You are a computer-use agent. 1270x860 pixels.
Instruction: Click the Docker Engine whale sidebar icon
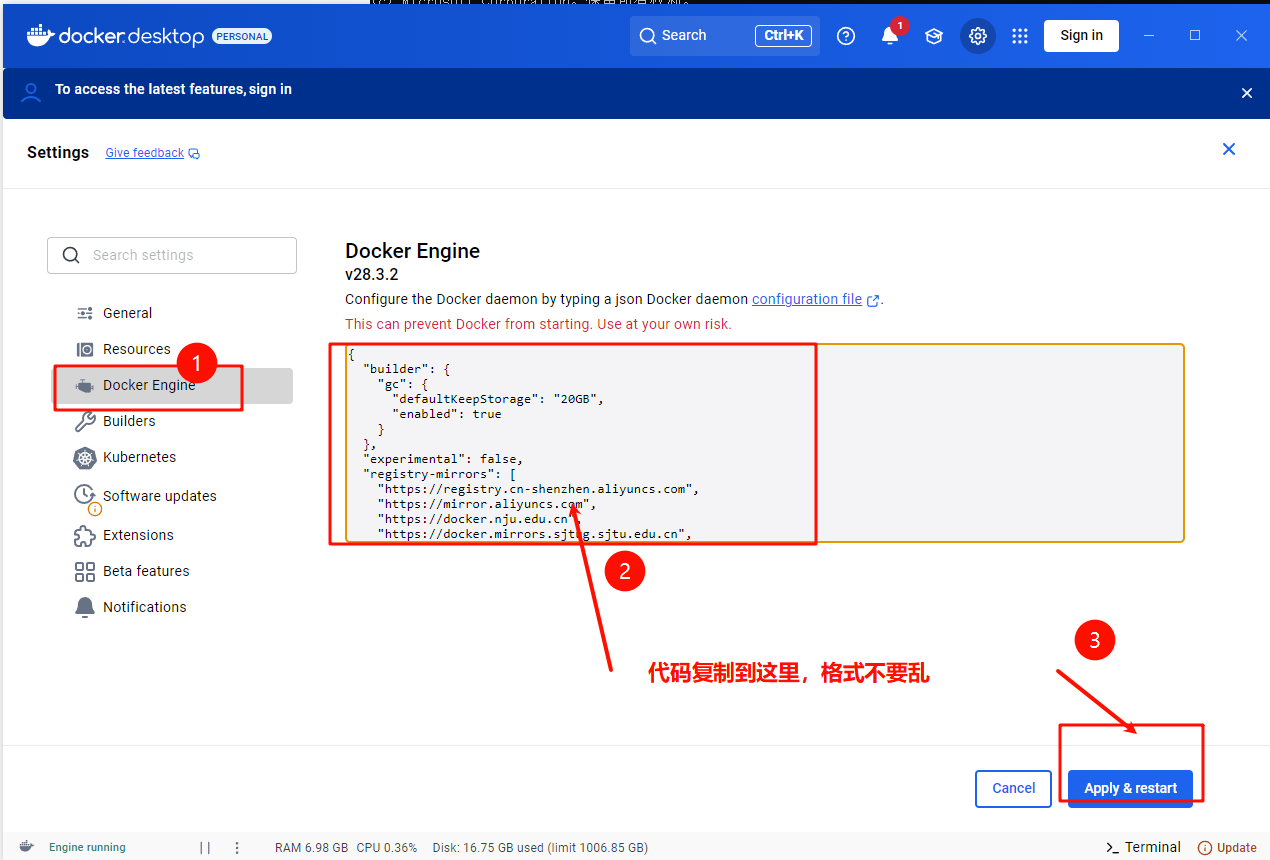pos(85,385)
